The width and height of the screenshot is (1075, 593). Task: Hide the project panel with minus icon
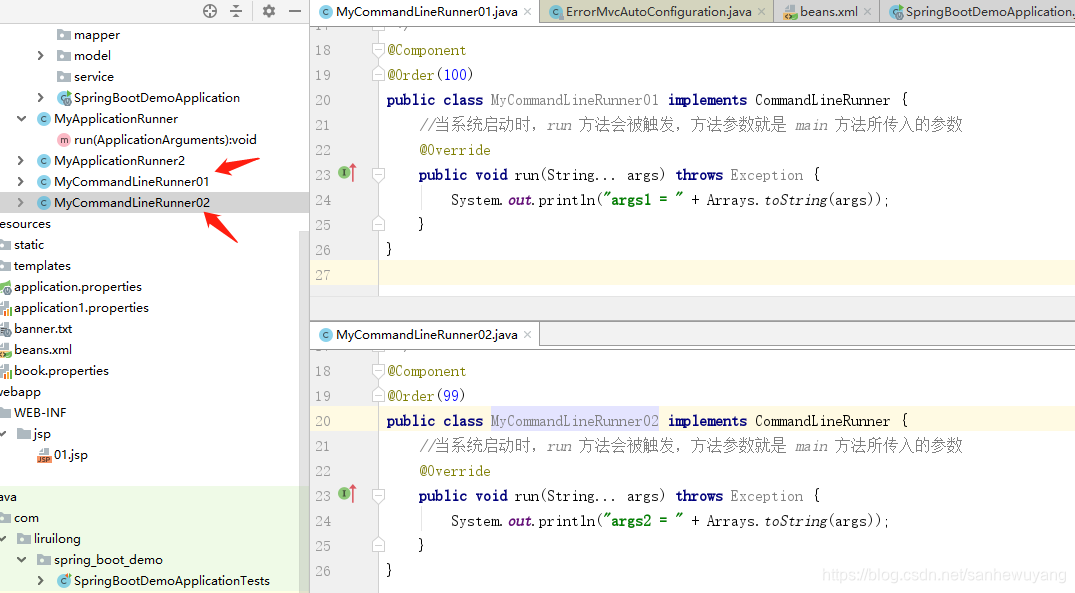click(x=295, y=11)
